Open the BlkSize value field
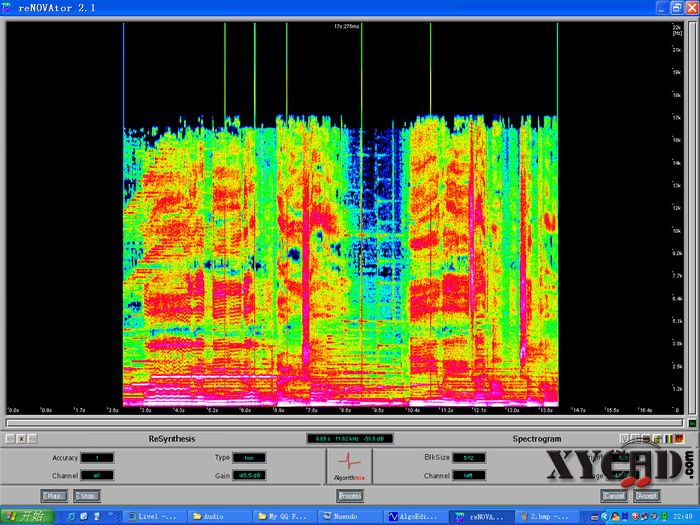Screen dimensions: 700x525 469,458
